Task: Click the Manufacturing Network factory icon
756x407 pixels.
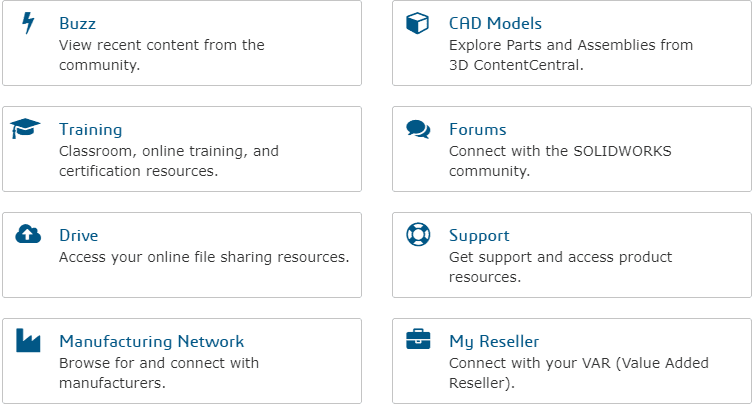Action: [28, 340]
